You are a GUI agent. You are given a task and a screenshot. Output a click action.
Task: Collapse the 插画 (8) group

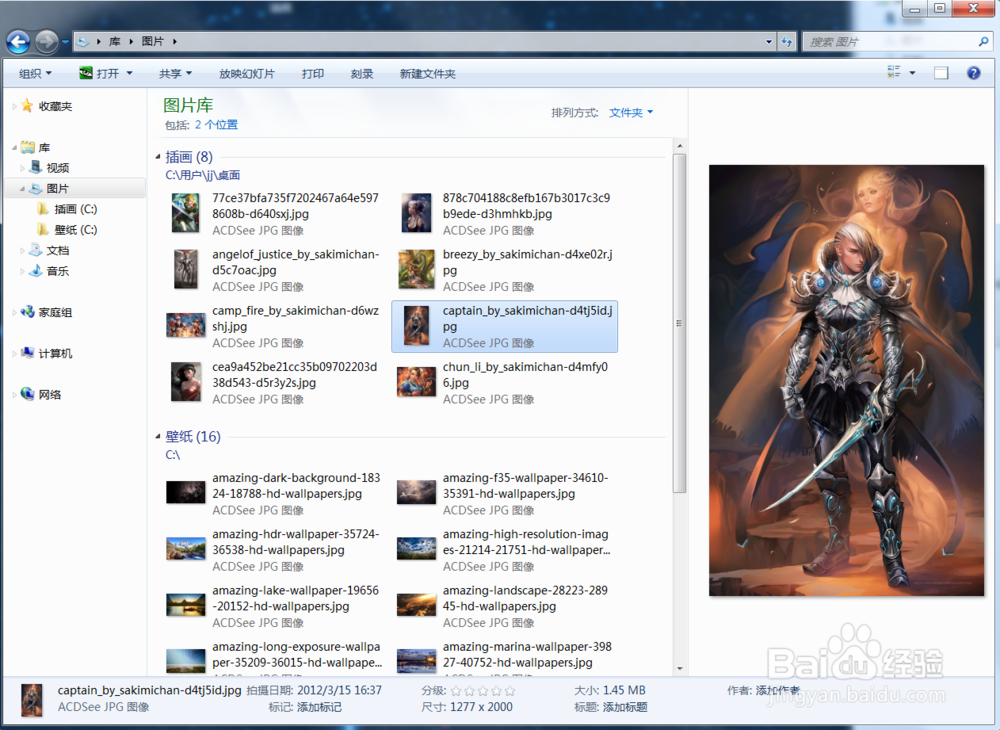coord(158,157)
